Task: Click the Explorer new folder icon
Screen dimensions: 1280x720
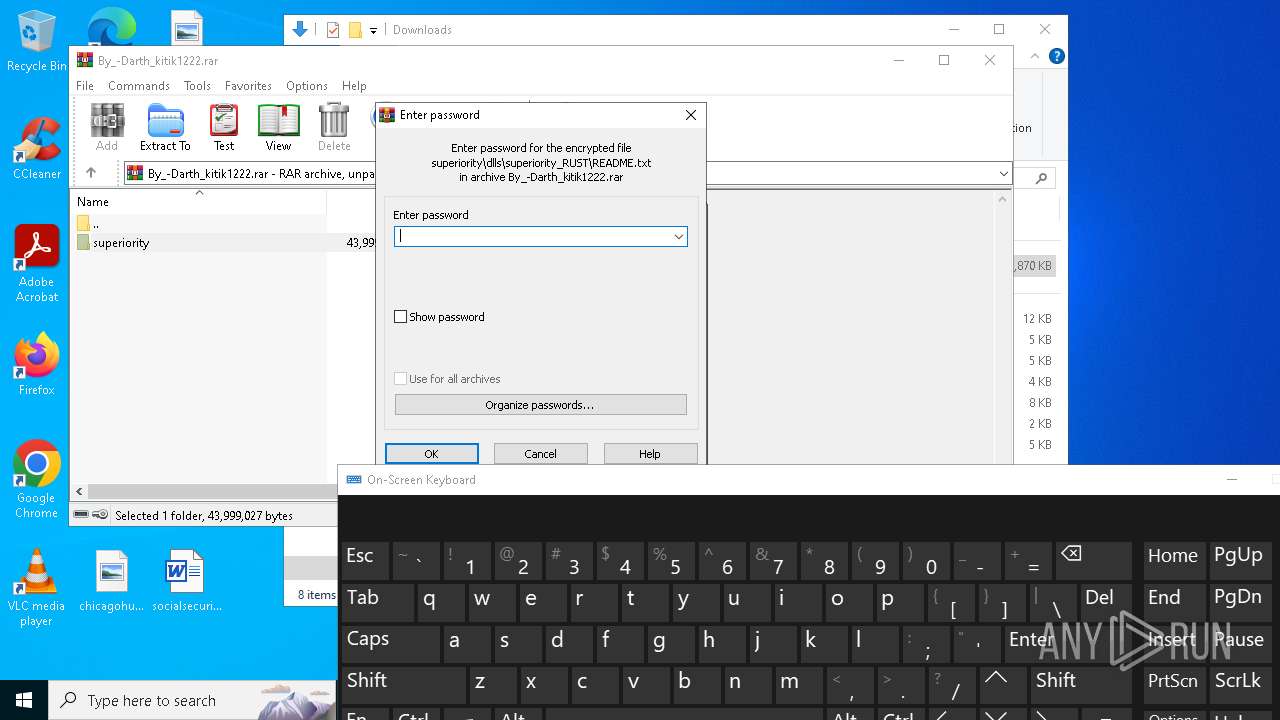Action: (355, 30)
